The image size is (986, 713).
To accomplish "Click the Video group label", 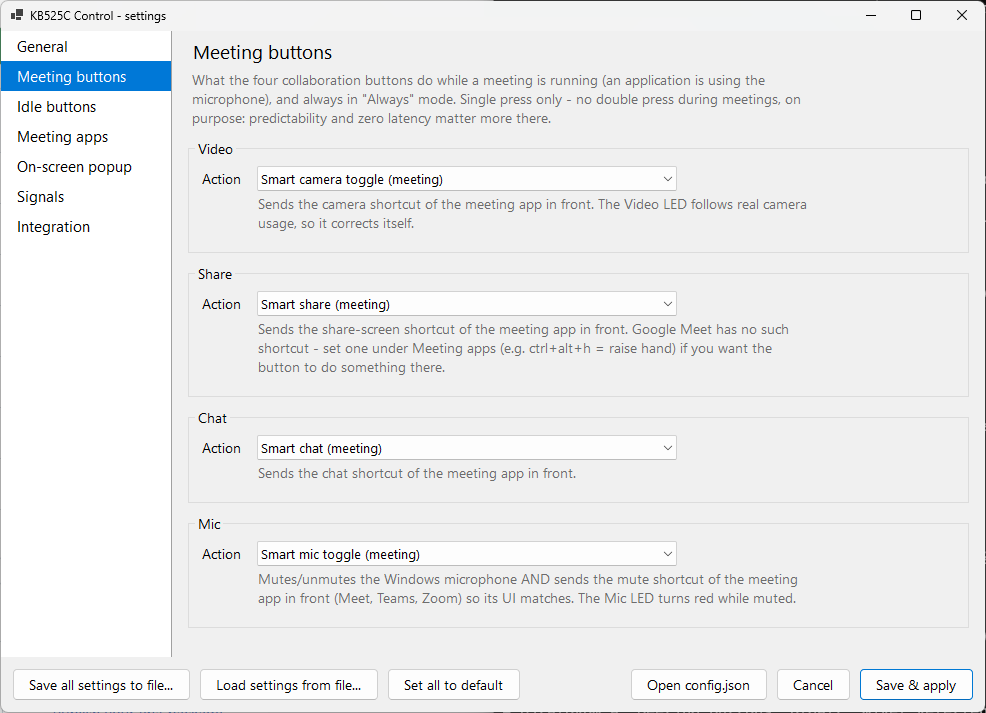I will [215, 149].
